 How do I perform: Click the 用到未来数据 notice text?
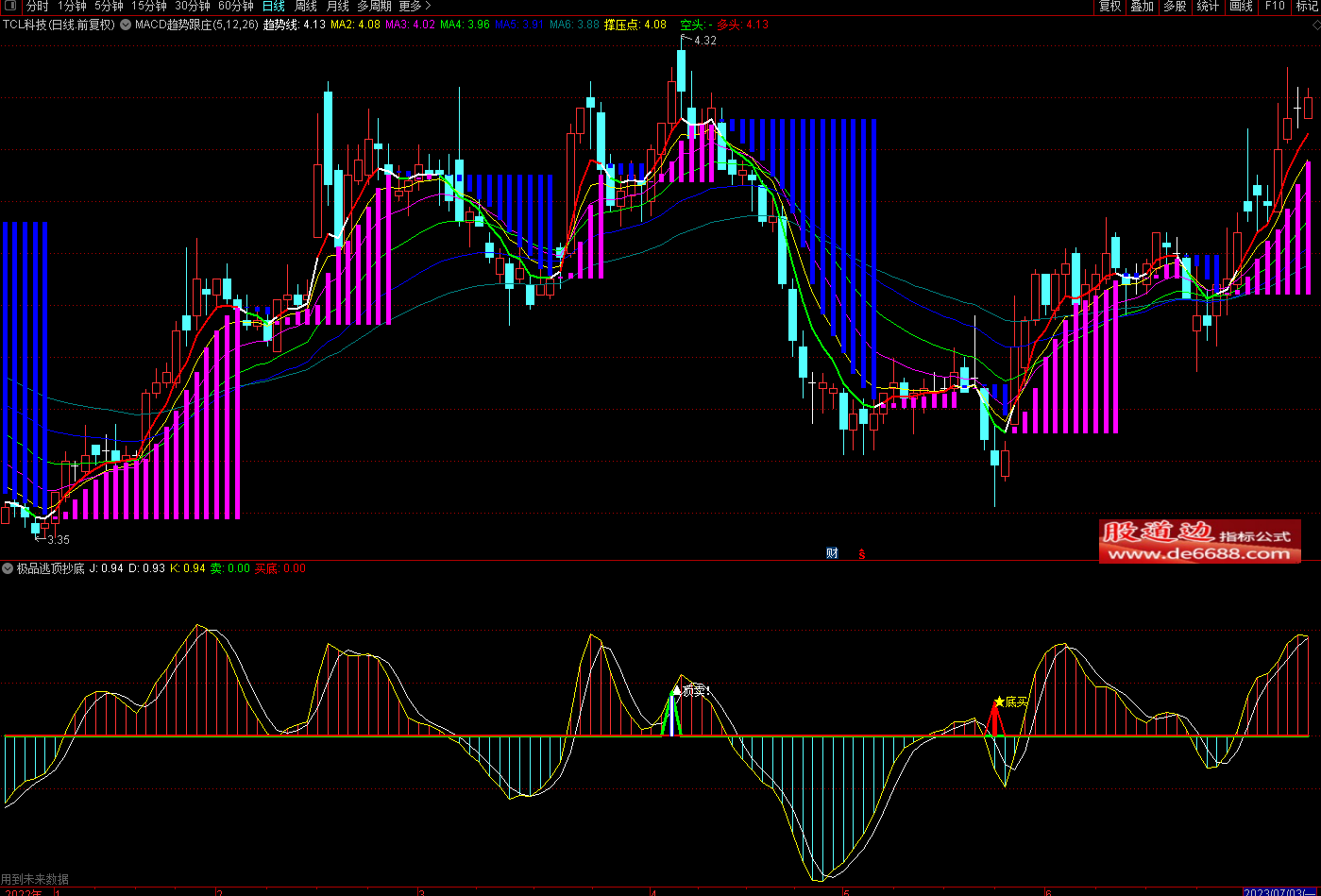click(35, 879)
